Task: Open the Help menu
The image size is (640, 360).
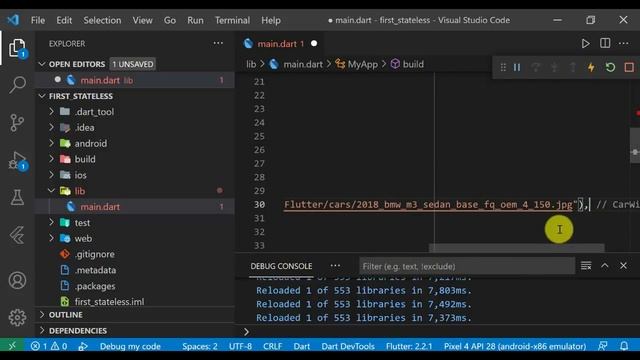Action: pos(271,20)
